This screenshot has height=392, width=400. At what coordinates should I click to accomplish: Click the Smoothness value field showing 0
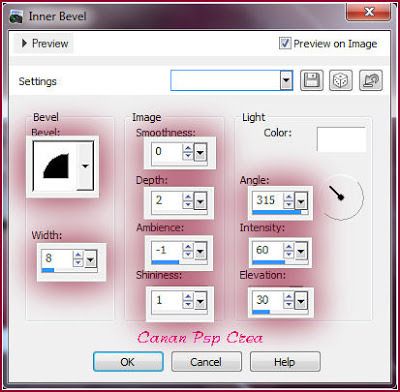[x=167, y=152]
